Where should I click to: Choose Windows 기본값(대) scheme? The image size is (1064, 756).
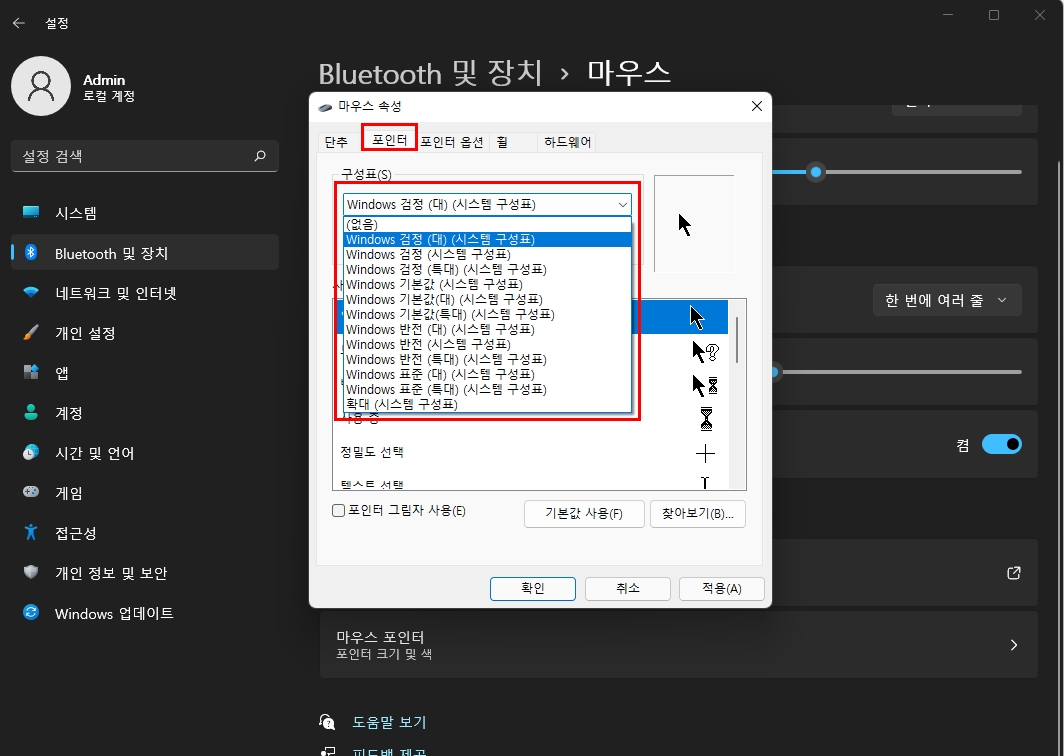coord(487,299)
